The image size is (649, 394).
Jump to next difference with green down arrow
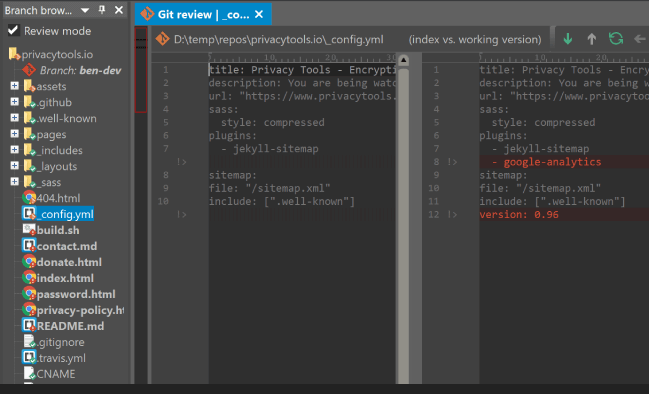pyautogui.click(x=568, y=39)
